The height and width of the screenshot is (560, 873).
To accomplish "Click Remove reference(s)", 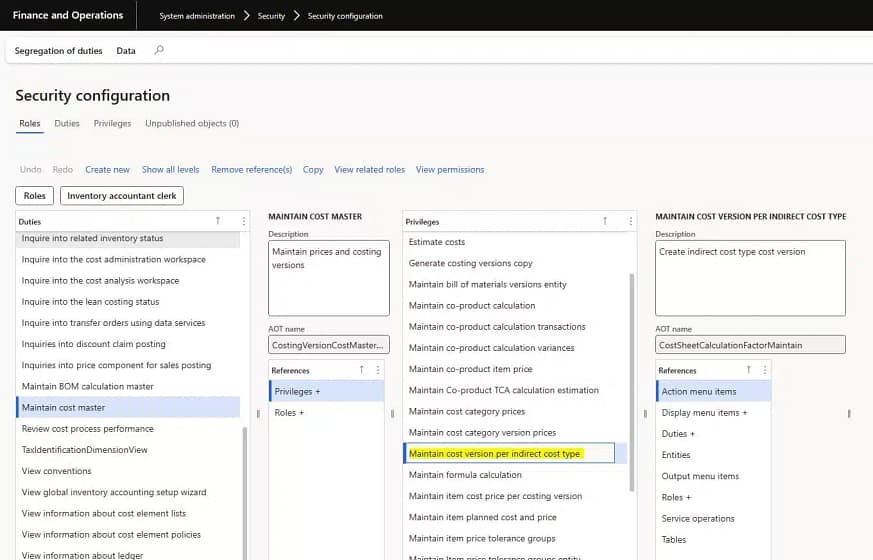I will [x=252, y=170].
